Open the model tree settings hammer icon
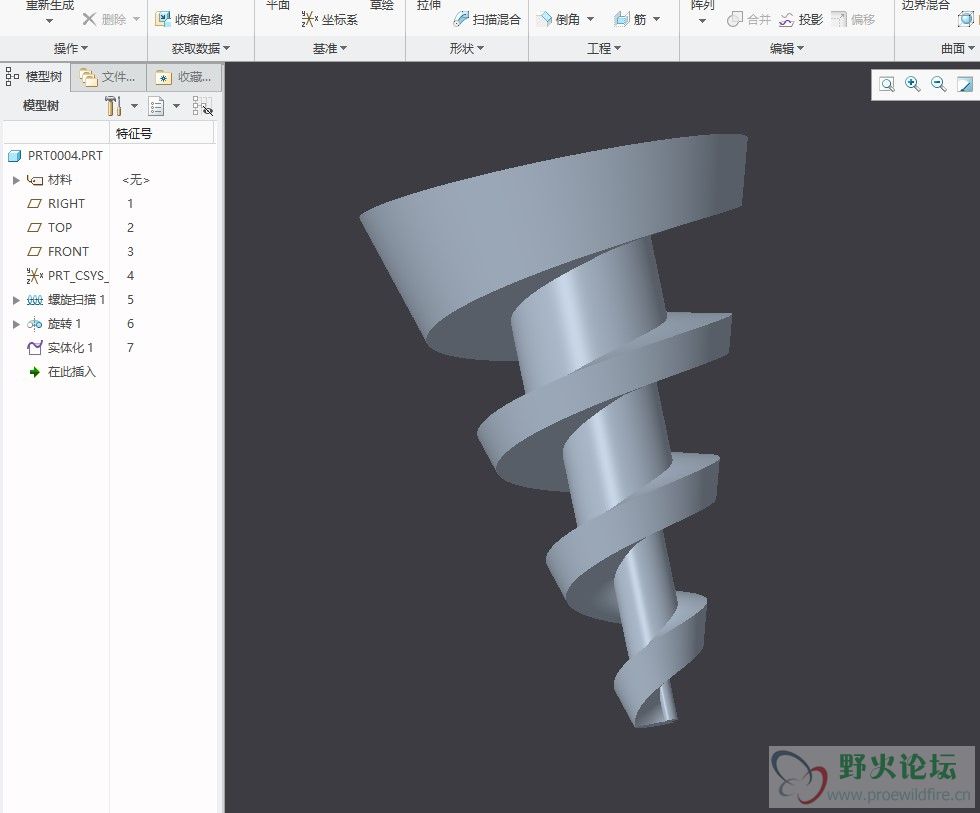Image resolution: width=980 pixels, height=813 pixels. coord(112,106)
